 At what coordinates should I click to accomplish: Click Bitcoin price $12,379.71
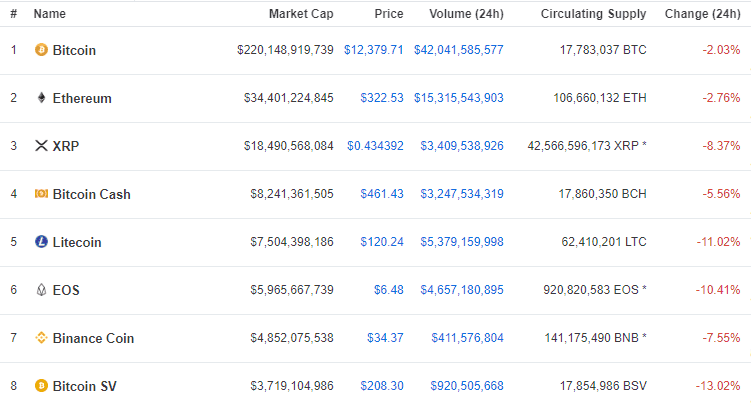click(374, 50)
